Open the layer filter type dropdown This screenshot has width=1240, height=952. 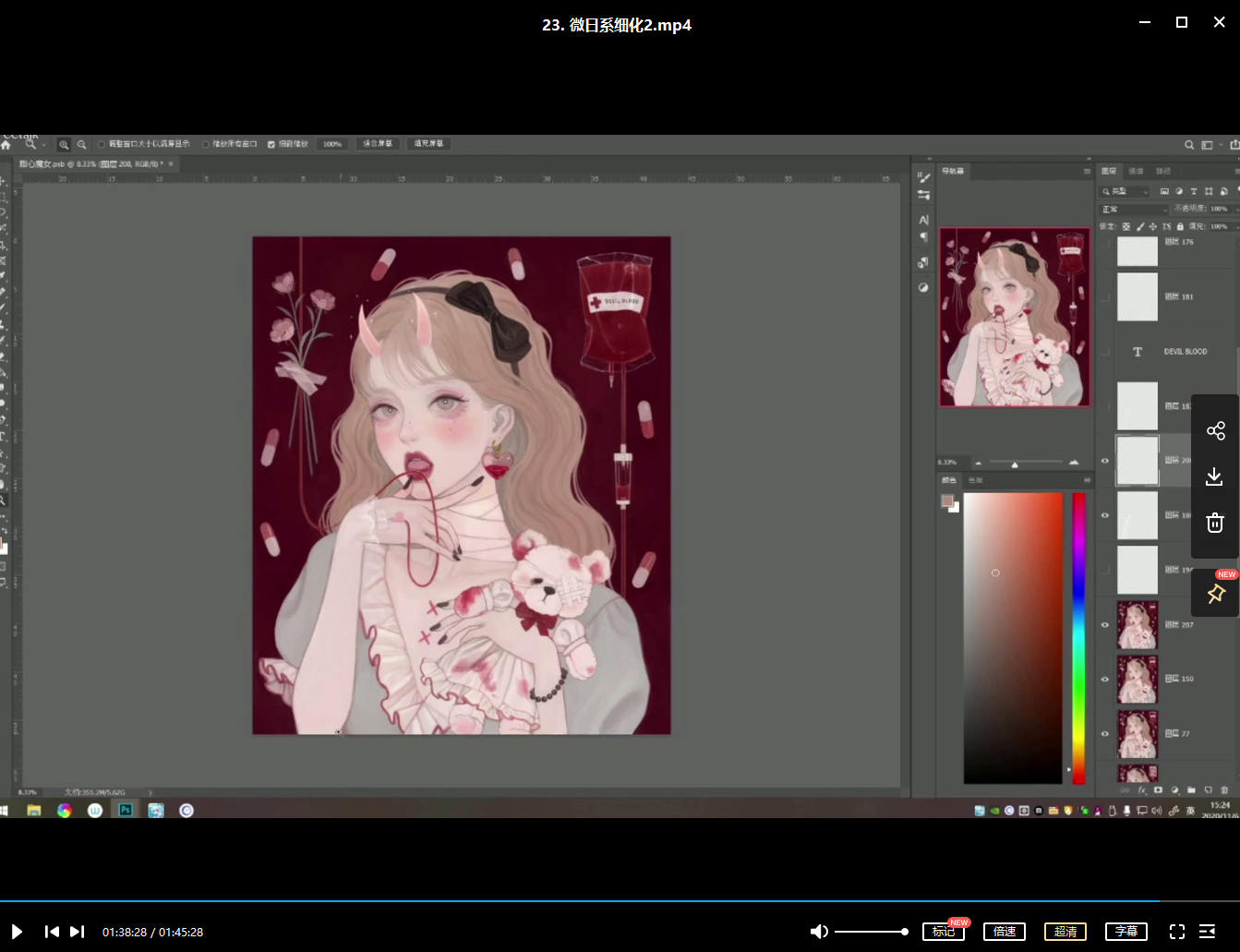click(1125, 191)
